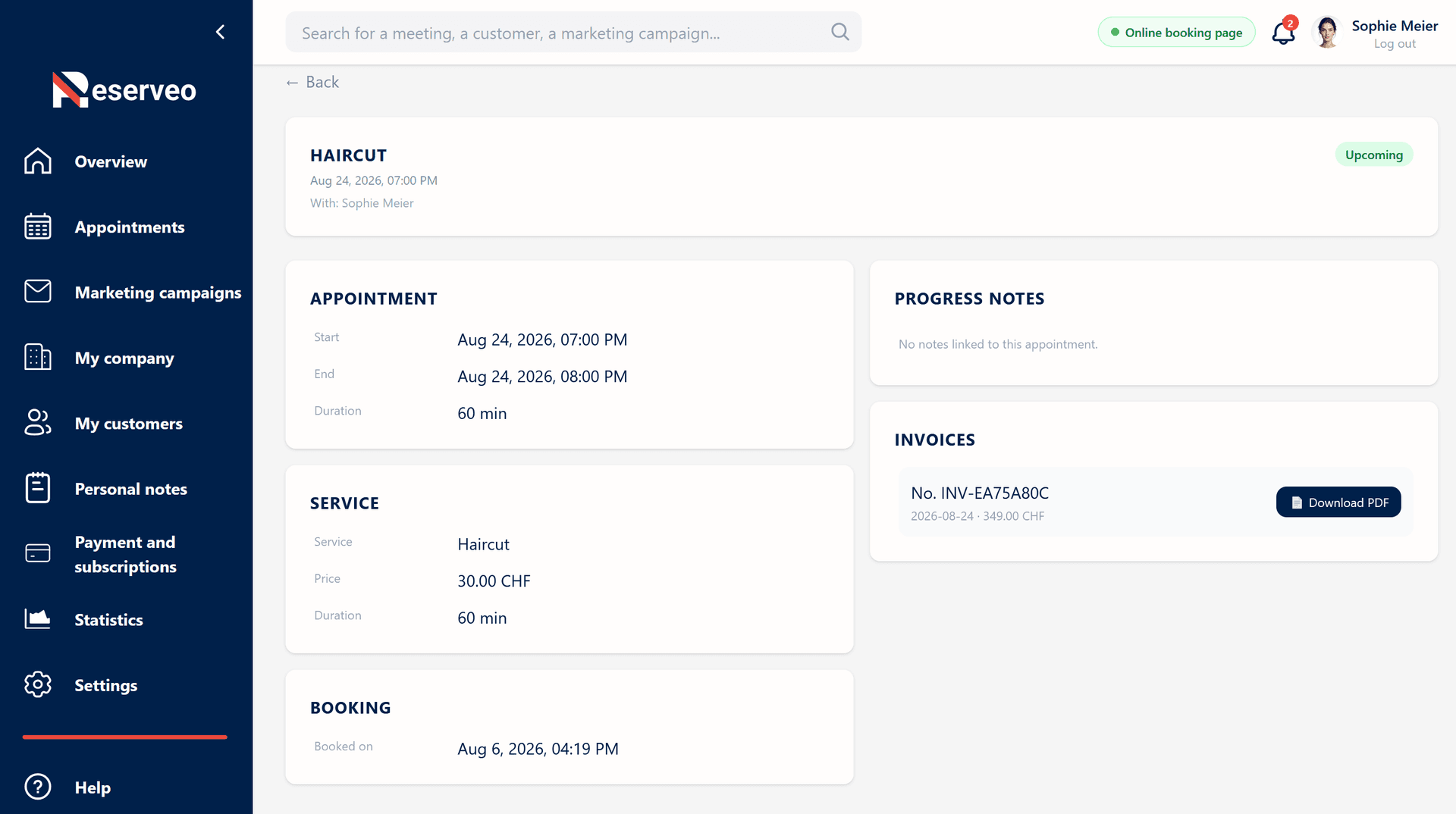The height and width of the screenshot is (814, 1456).
Task: Click the 'No notes linked to this appointment' text
Action: click(998, 344)
